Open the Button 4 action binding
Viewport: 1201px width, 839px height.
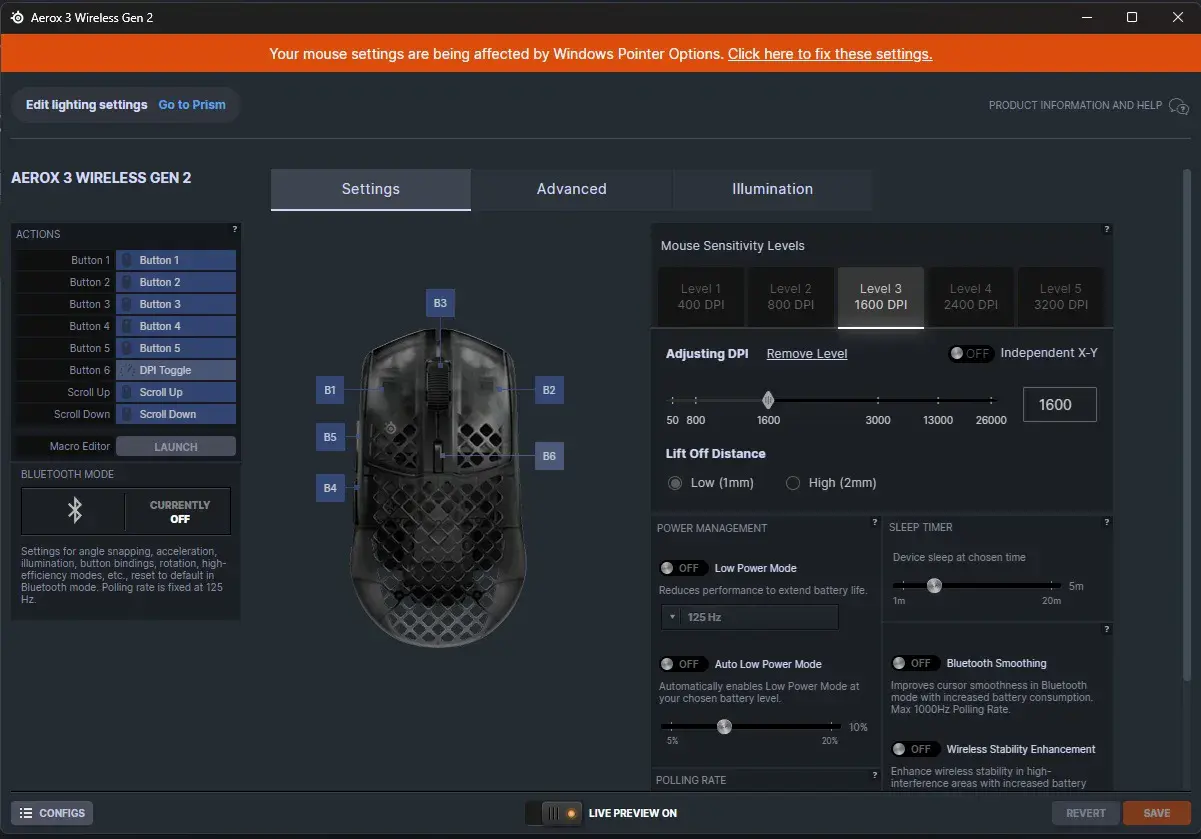point(176,326)
